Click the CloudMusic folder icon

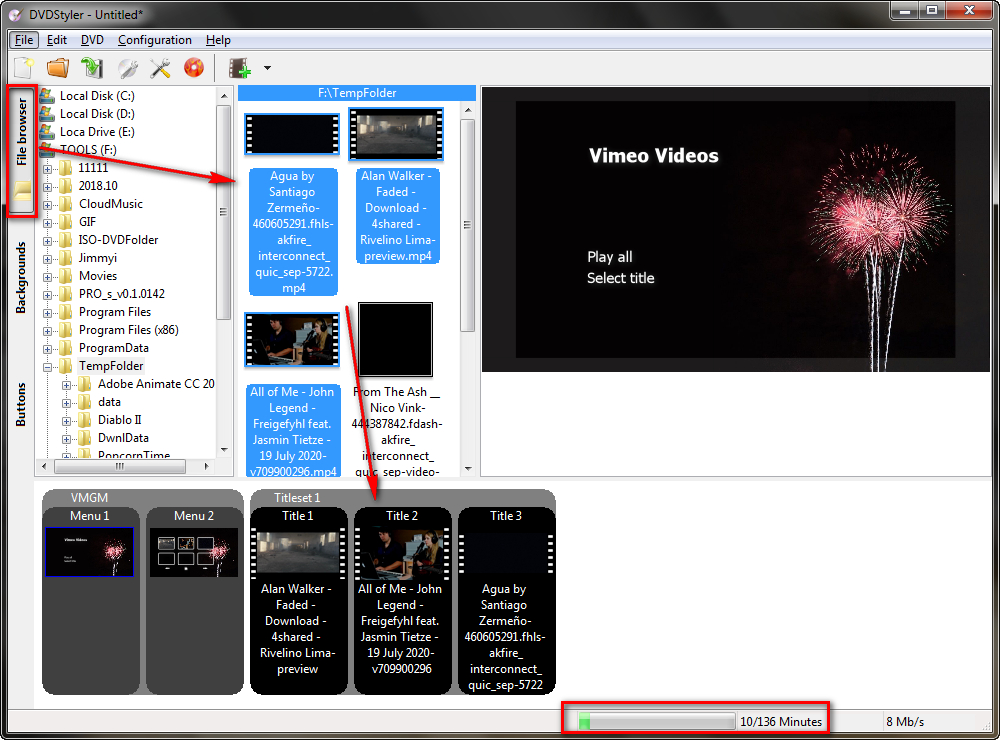coord(66,204)
